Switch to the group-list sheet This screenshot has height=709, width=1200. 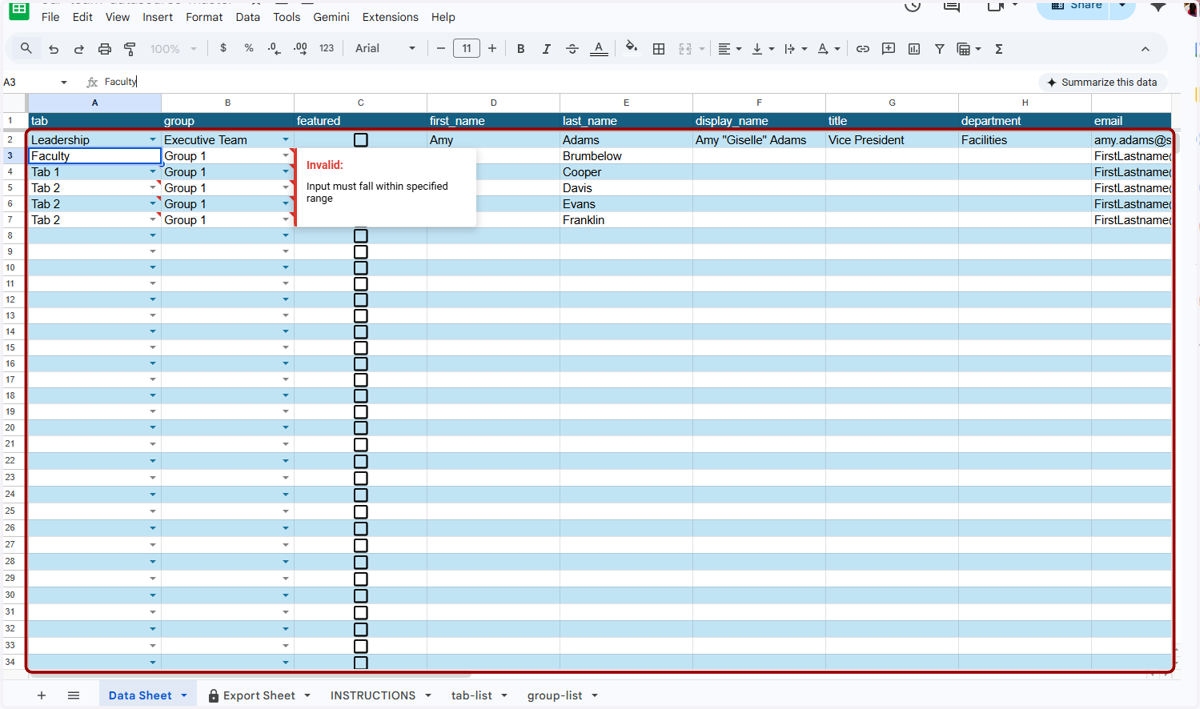pyautogui.click(x=555, y=695)
